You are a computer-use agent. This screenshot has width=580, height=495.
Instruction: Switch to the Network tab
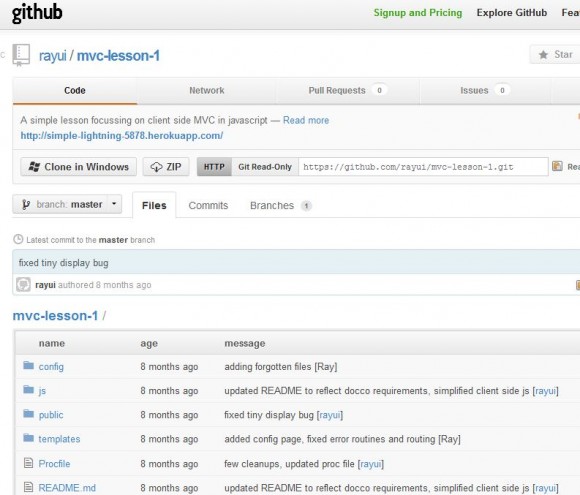pyautogui.click(x=207, y=91)
